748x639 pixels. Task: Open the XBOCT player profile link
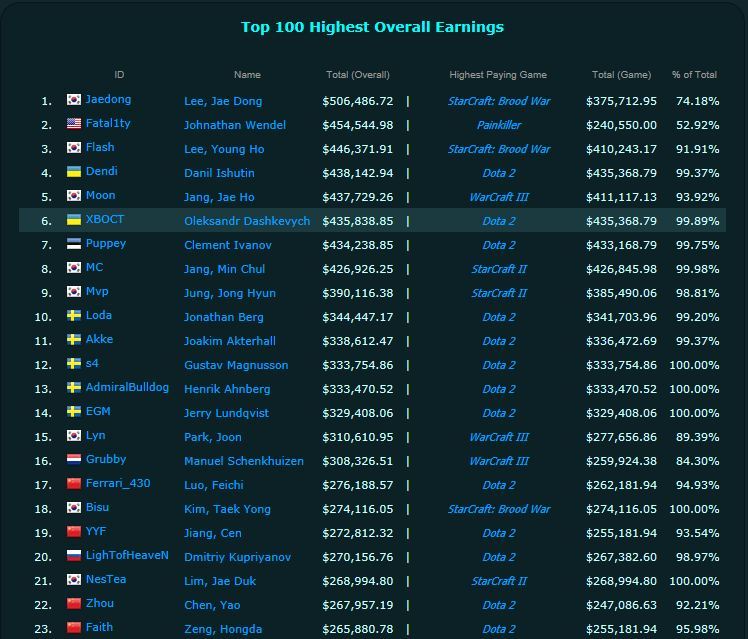[105, 220]
